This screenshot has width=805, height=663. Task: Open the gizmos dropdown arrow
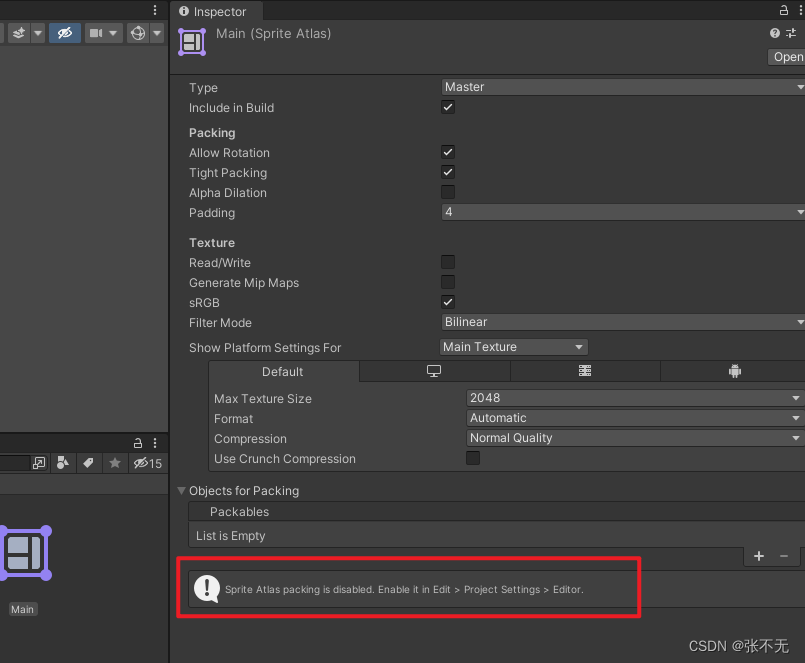click(157, 33)
